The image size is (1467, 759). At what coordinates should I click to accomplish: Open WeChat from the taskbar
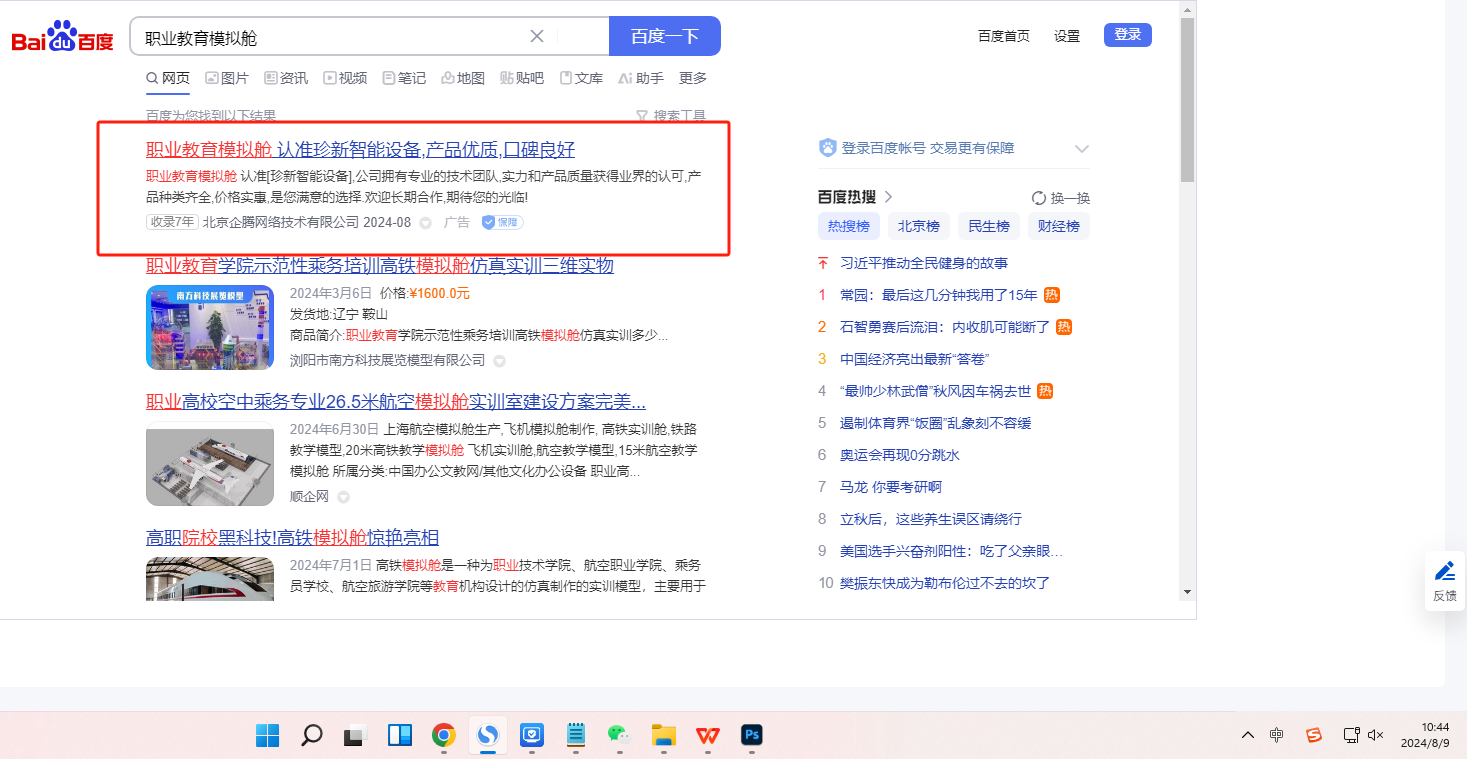click(x=619, y=736)
